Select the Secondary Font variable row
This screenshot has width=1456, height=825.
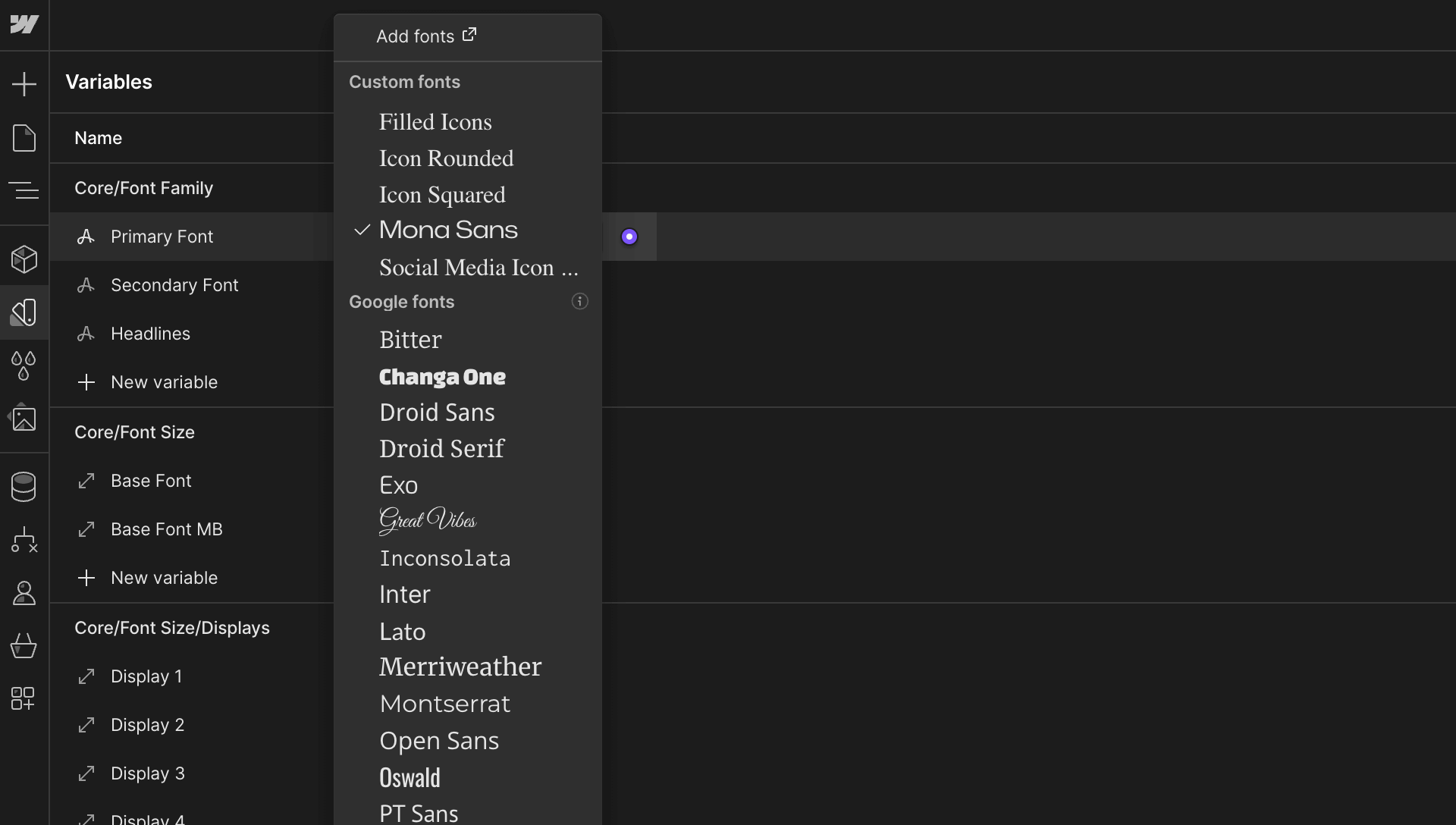(x=174, y=285)
